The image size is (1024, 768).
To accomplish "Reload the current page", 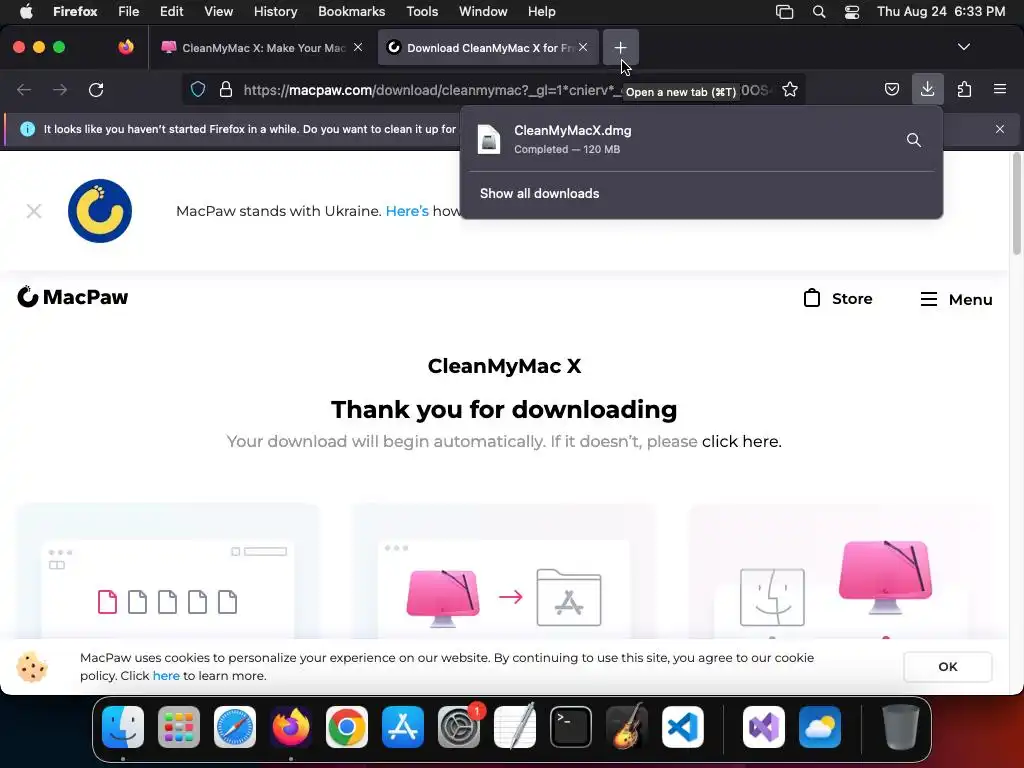I will pos(96,89).
